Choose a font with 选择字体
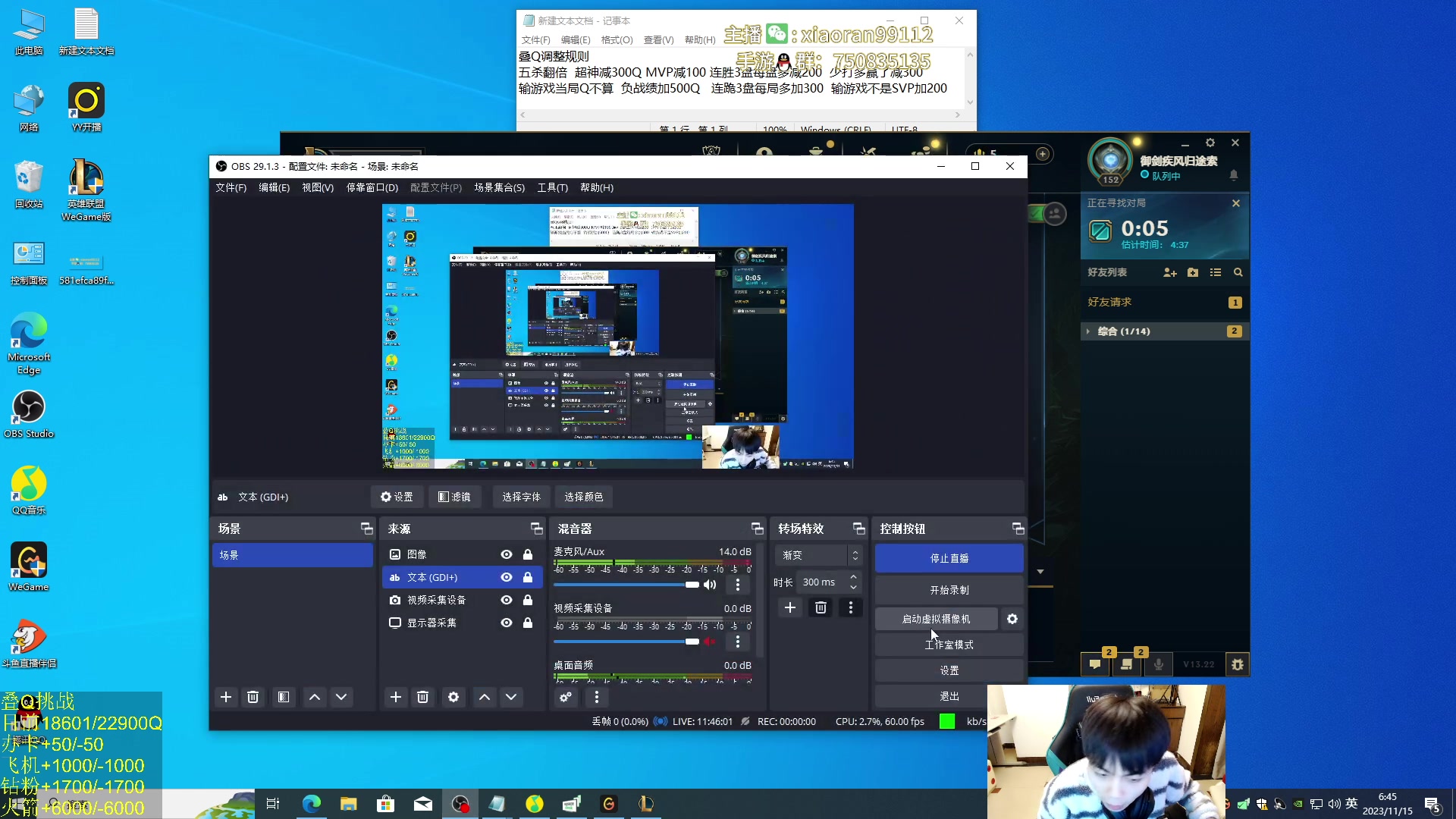 (x=522, y=497)
